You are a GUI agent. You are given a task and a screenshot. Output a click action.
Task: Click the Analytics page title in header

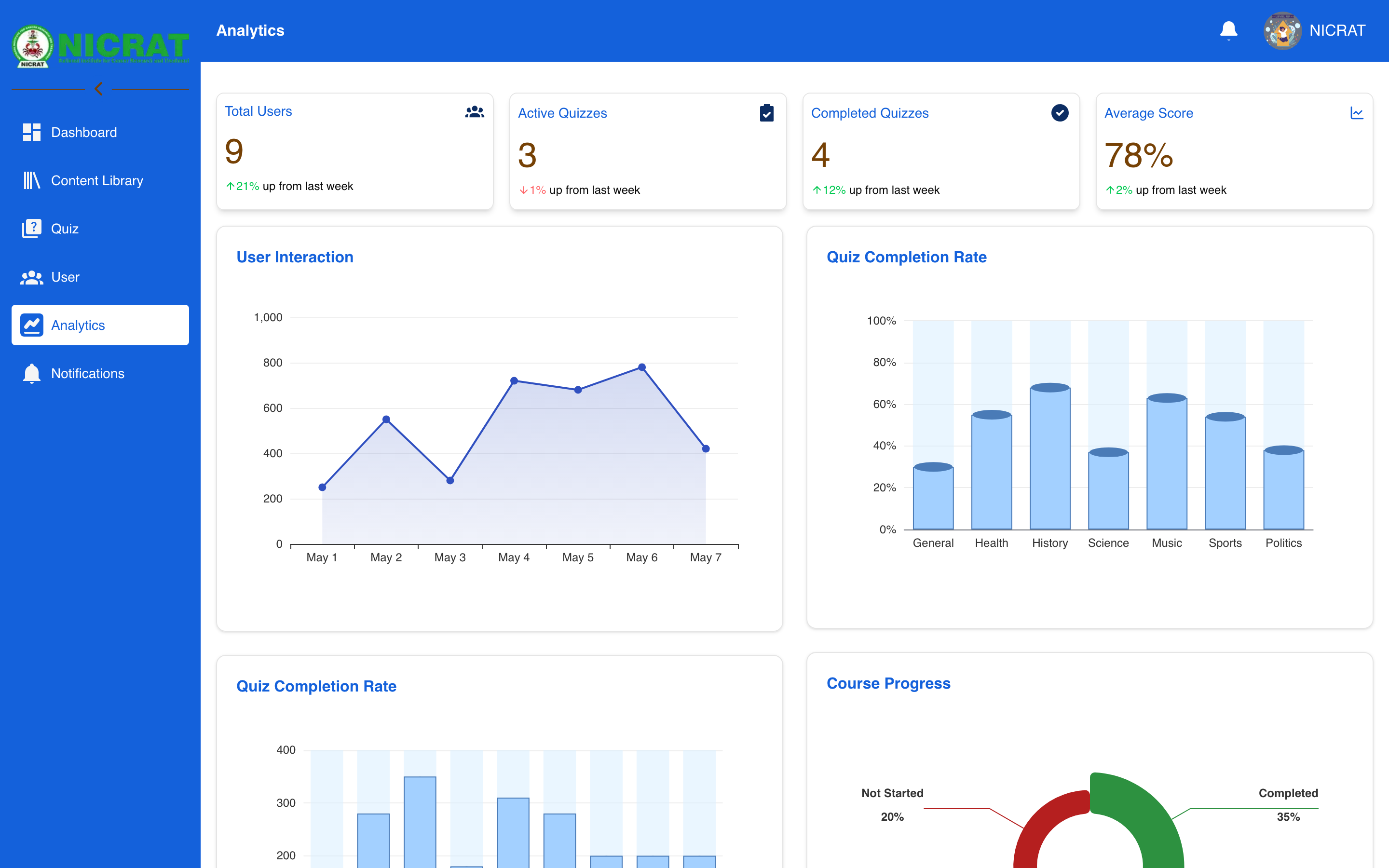(x=250, y=30)
